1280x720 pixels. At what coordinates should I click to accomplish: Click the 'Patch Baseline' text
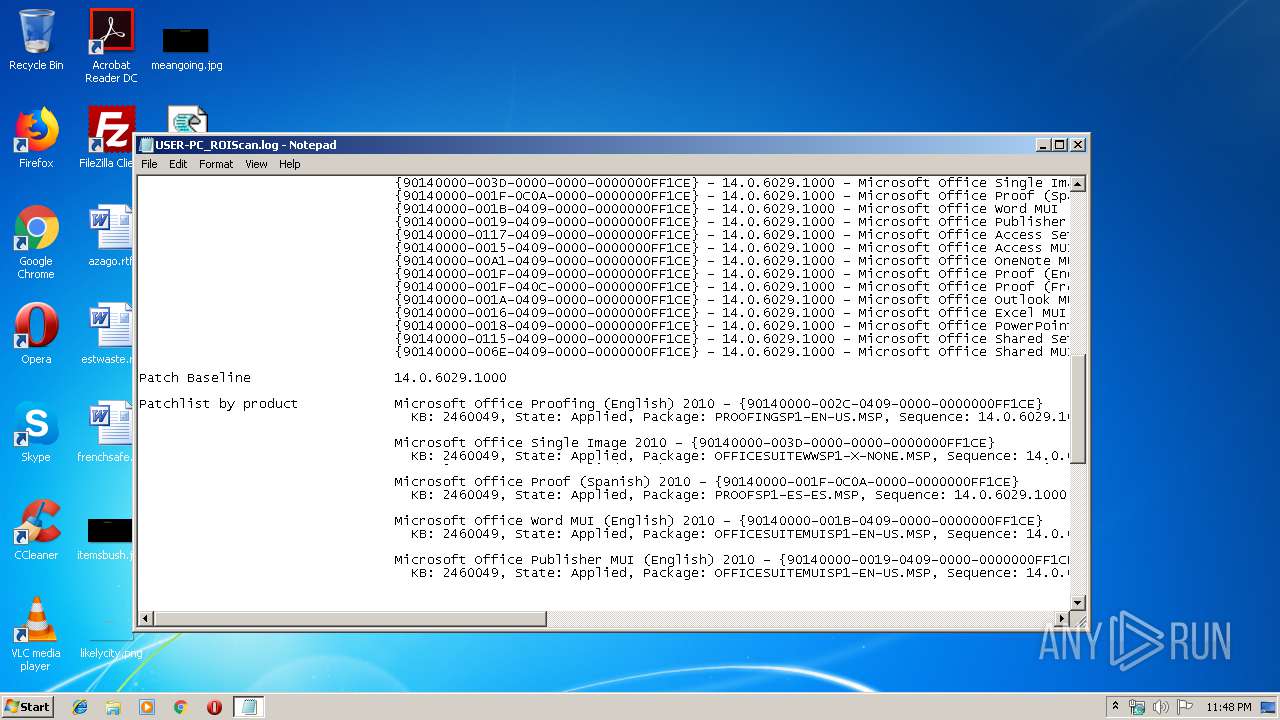(195, 378)
